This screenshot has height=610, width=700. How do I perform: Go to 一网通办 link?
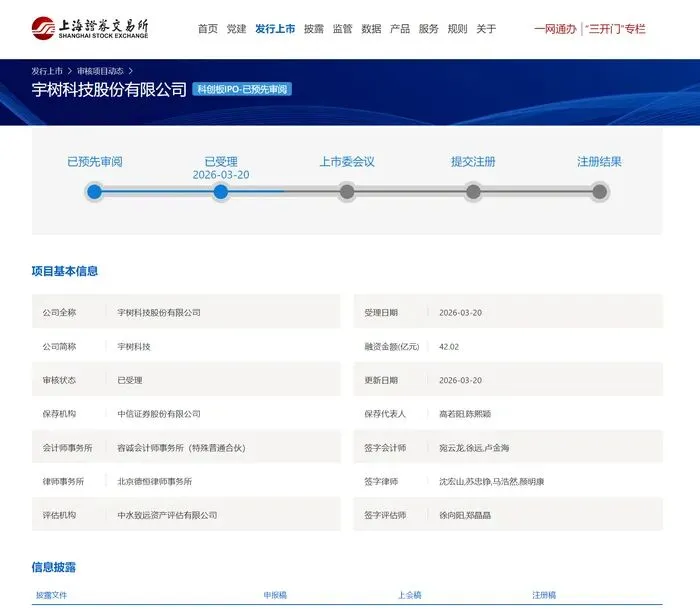point(555,29)
